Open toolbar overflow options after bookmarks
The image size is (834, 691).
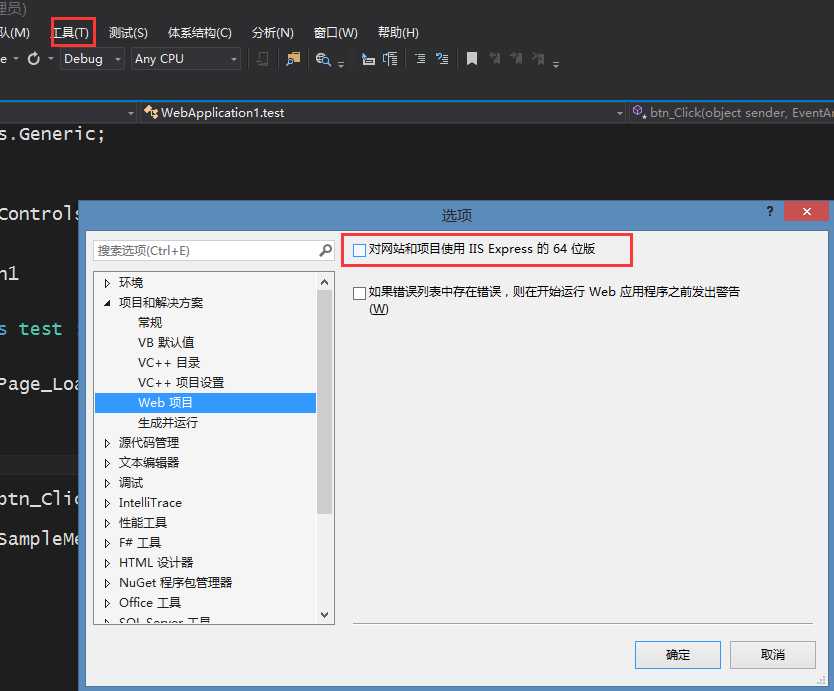556,64
